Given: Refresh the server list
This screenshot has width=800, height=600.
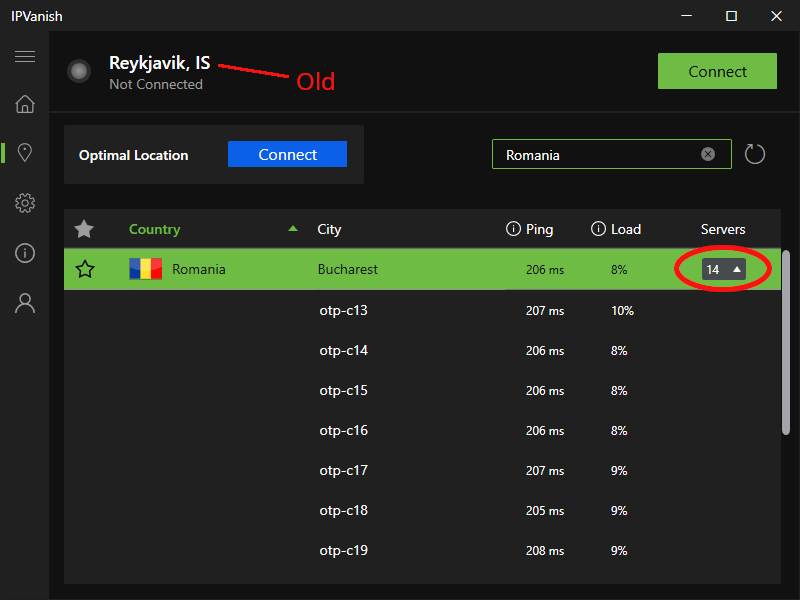Looking at the screenshot, I should (x=755, y=154).
